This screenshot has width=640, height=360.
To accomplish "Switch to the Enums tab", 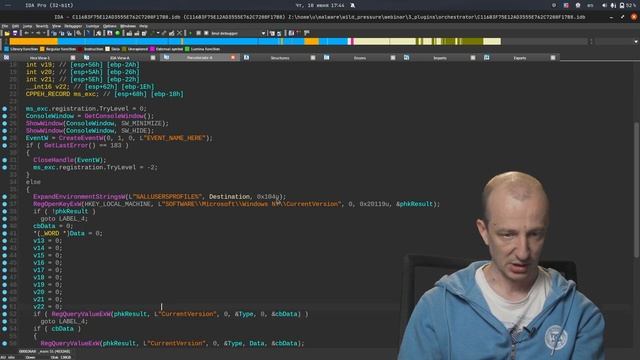I will tap(360, 58).
